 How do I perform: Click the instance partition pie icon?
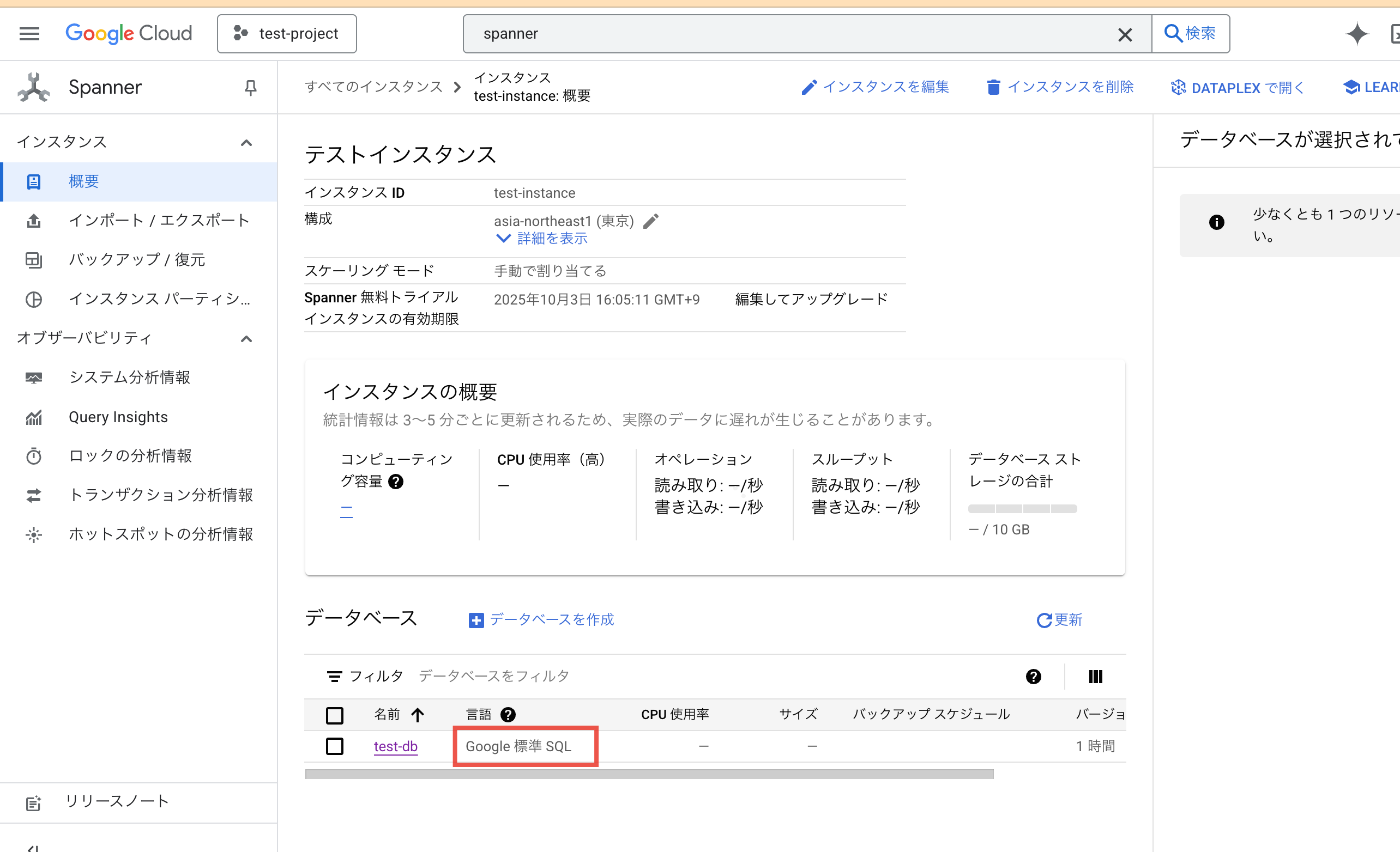pos(34,299)
